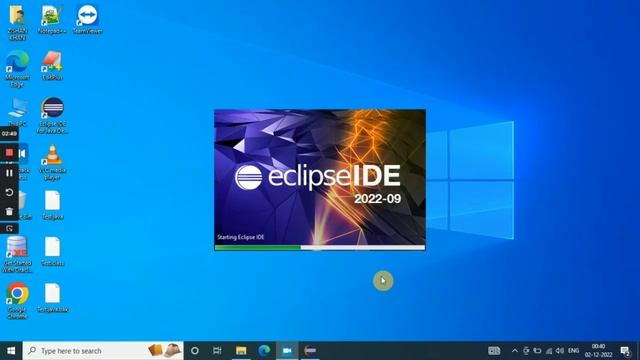Viewport: 640px width, 360px height.
Task: Open the Notepad++ desktop shortcut
Action: click(52, 20)
